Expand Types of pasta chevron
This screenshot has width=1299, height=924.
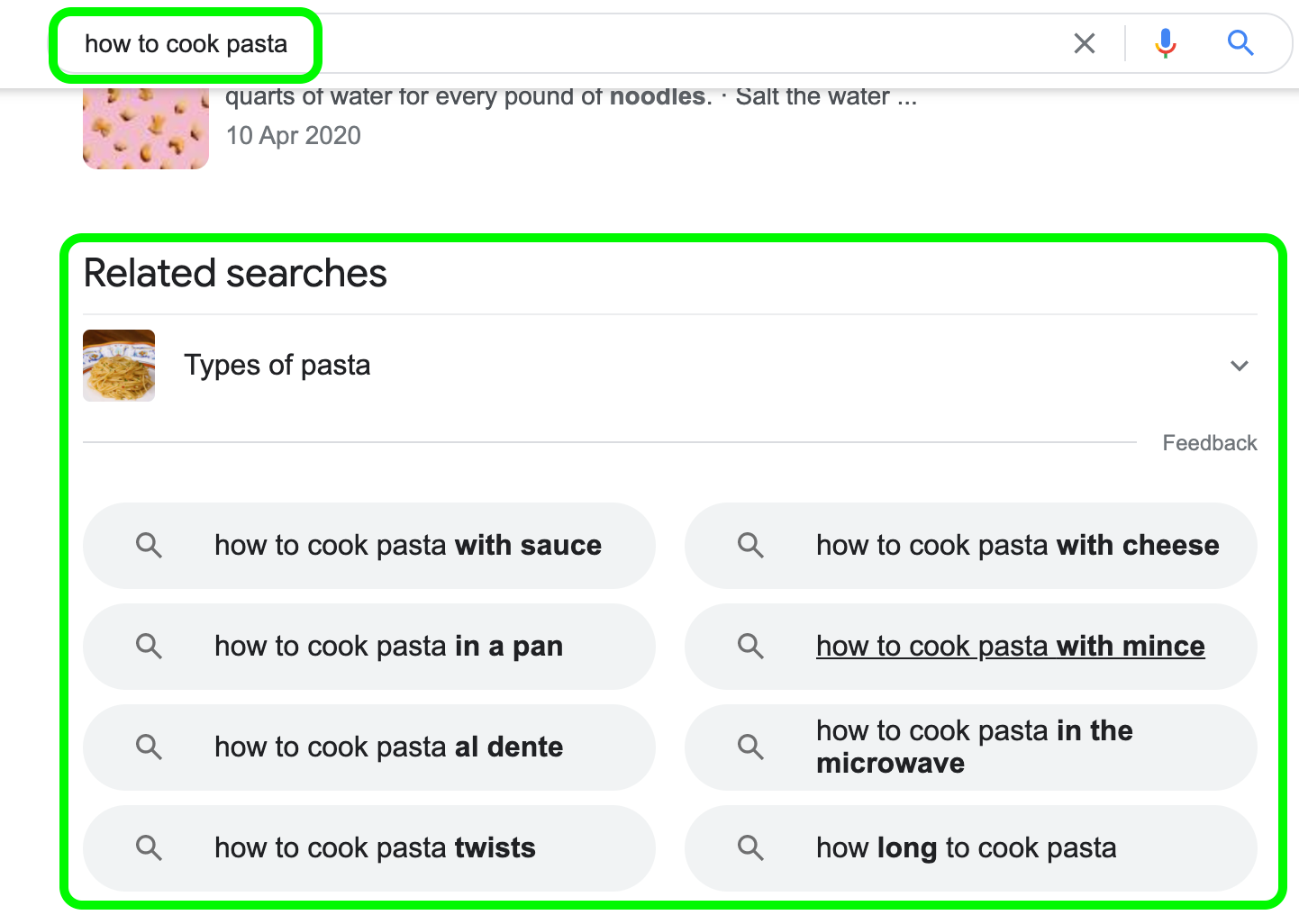click(1240, 366)
